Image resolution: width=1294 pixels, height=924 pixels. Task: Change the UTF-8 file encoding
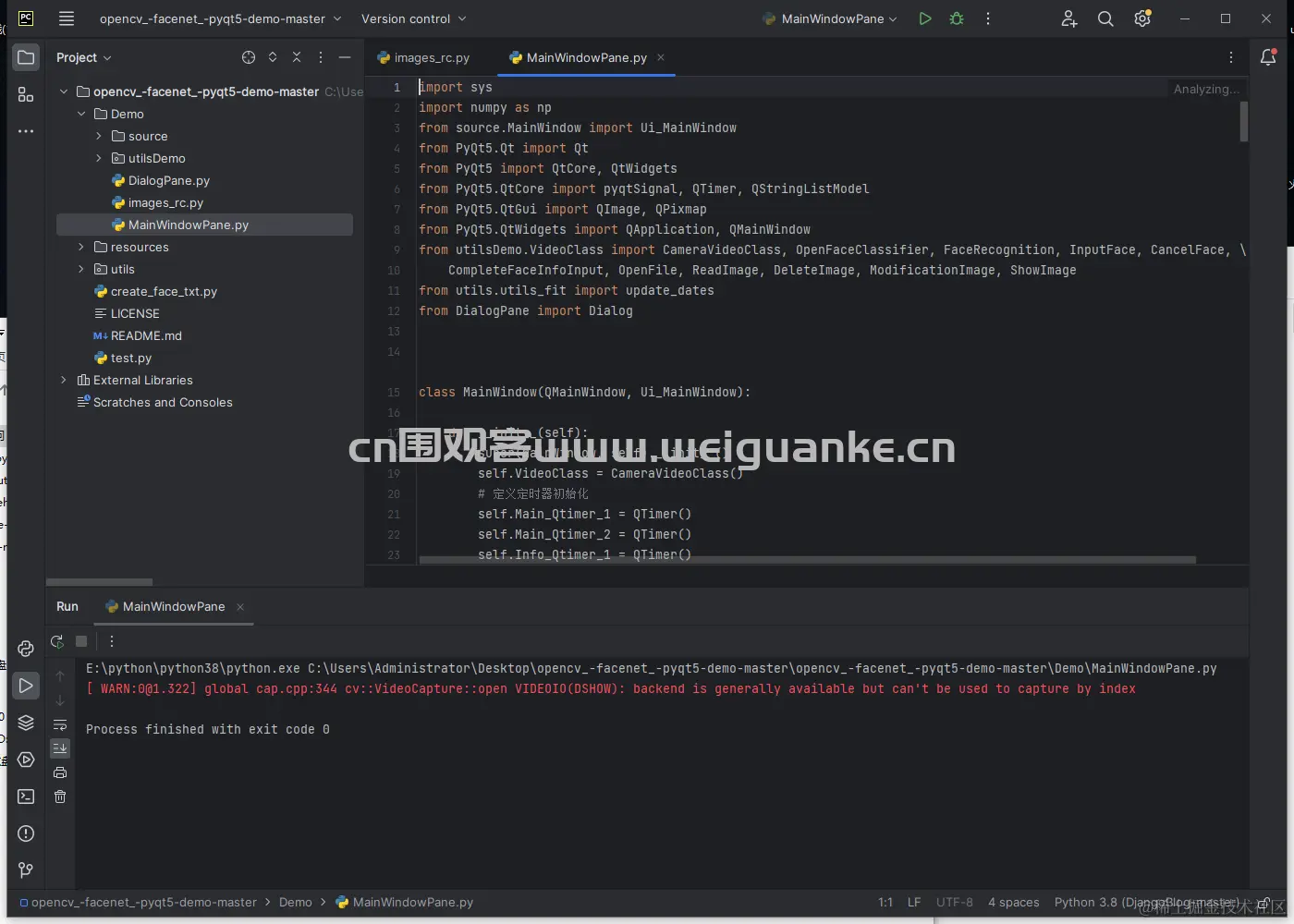coord(955,902)
